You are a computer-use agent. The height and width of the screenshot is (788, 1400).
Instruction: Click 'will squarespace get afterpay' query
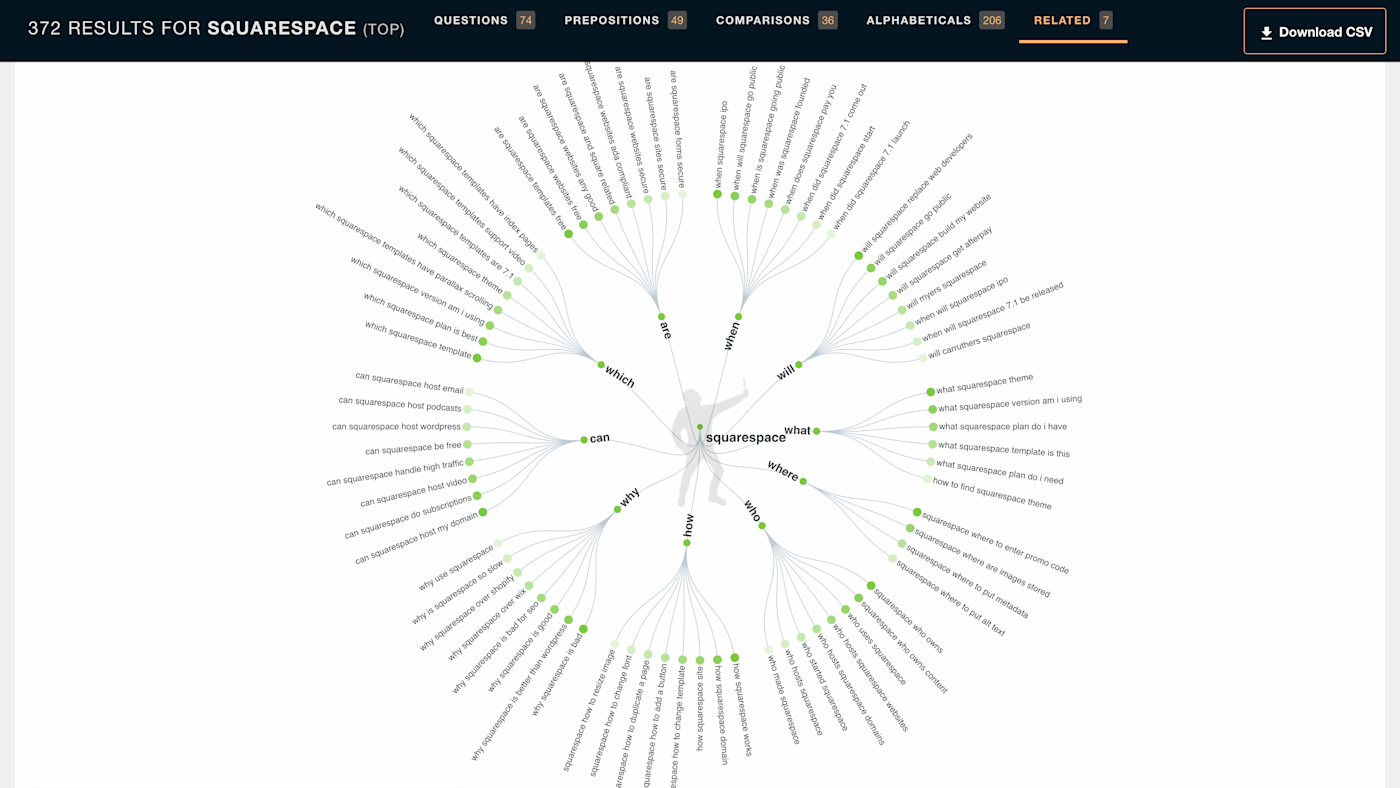coord(945,258)
